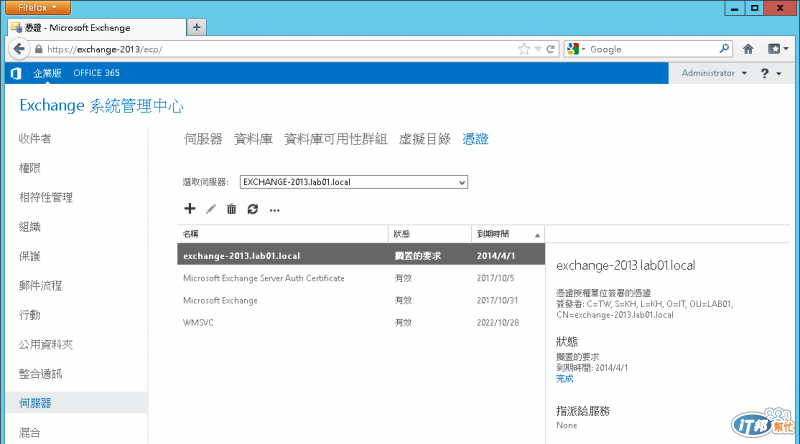Expand the help menu dropdown arrow
The width and height of the screenshot is (800, 444).
779,74
